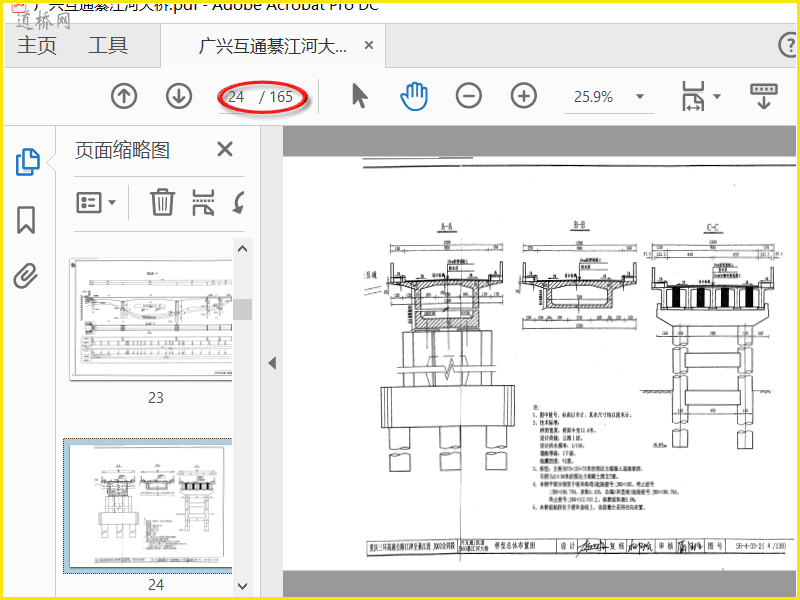Switch to the 工具 tab
Viewport: 800px width, 600px height.
[108, 45]
